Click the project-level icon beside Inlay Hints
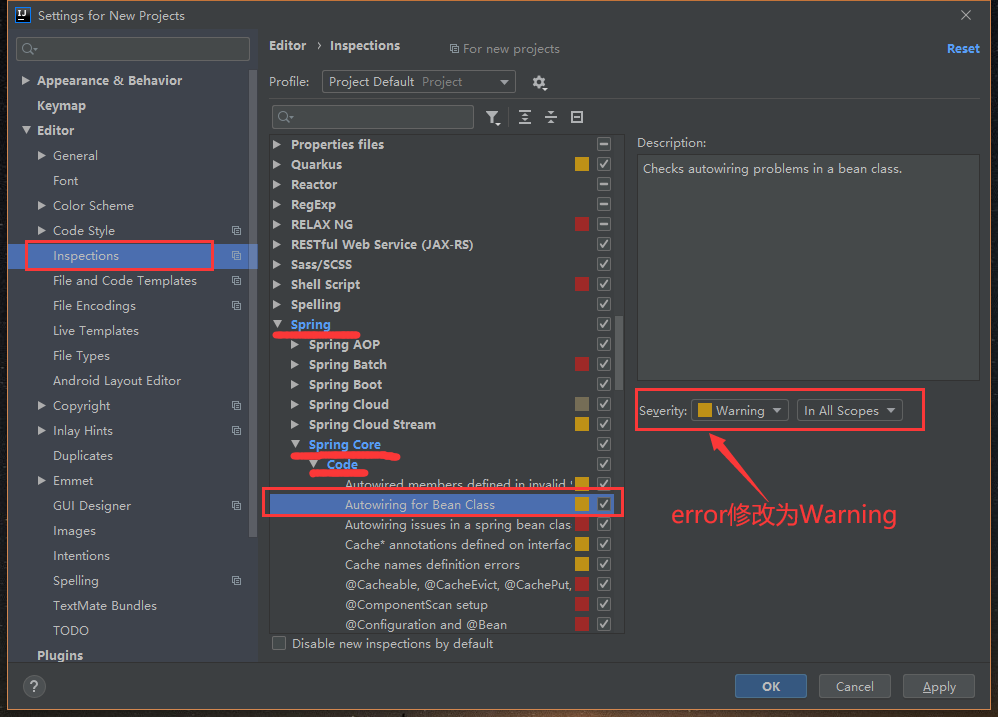This screenshot has width=998, height=717. click(x=236, y=431)
